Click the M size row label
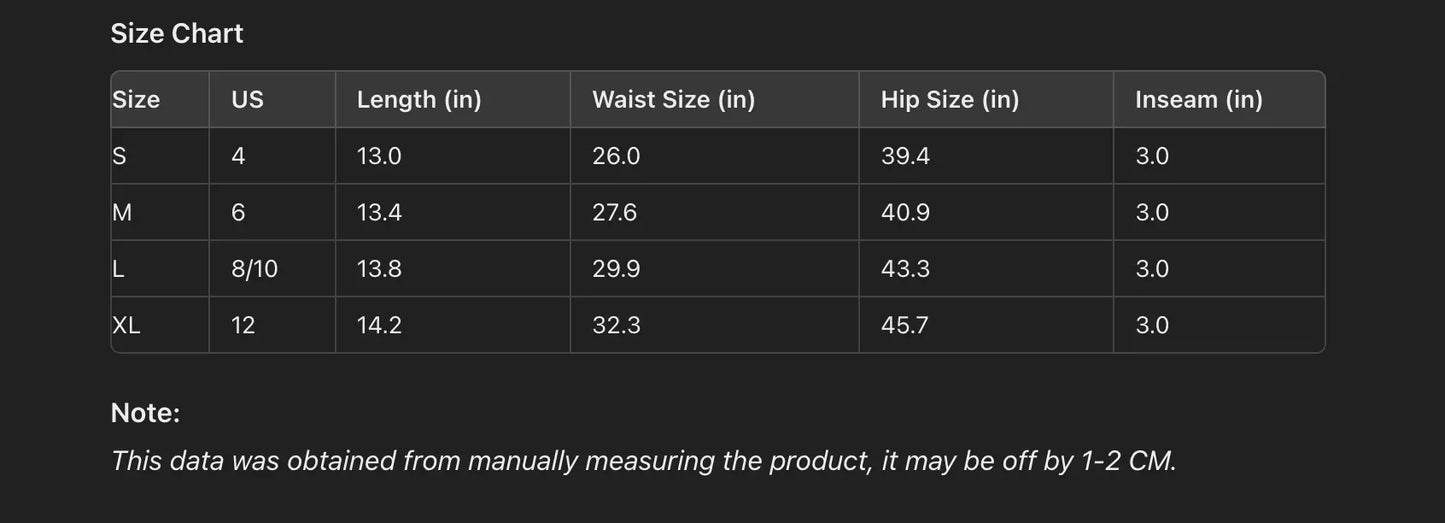This screenshot has width=1445, height=523. (122, 212)
